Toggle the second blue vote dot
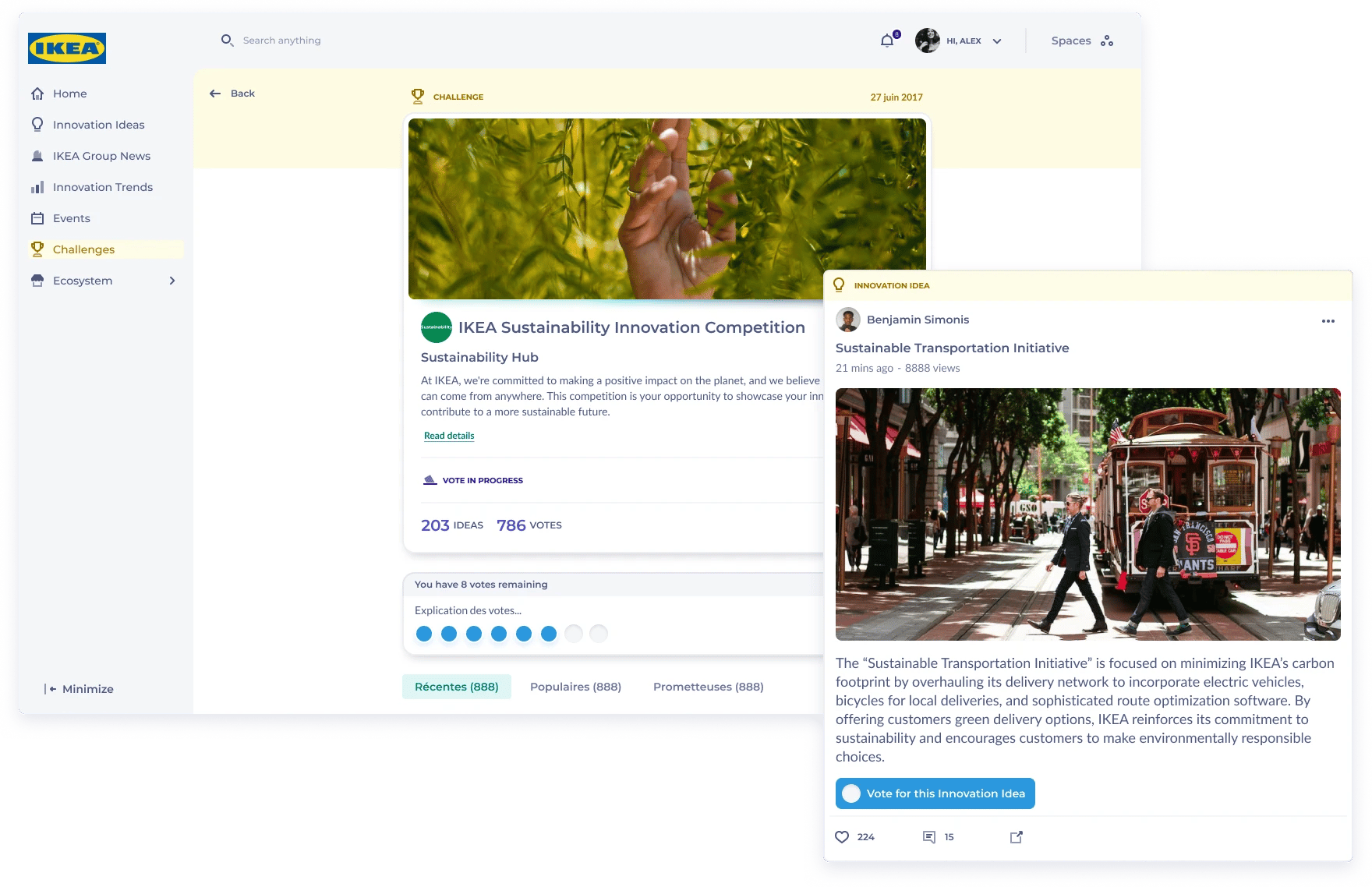The height and width of the screenshot is (887, 1372). coord(449,634)
